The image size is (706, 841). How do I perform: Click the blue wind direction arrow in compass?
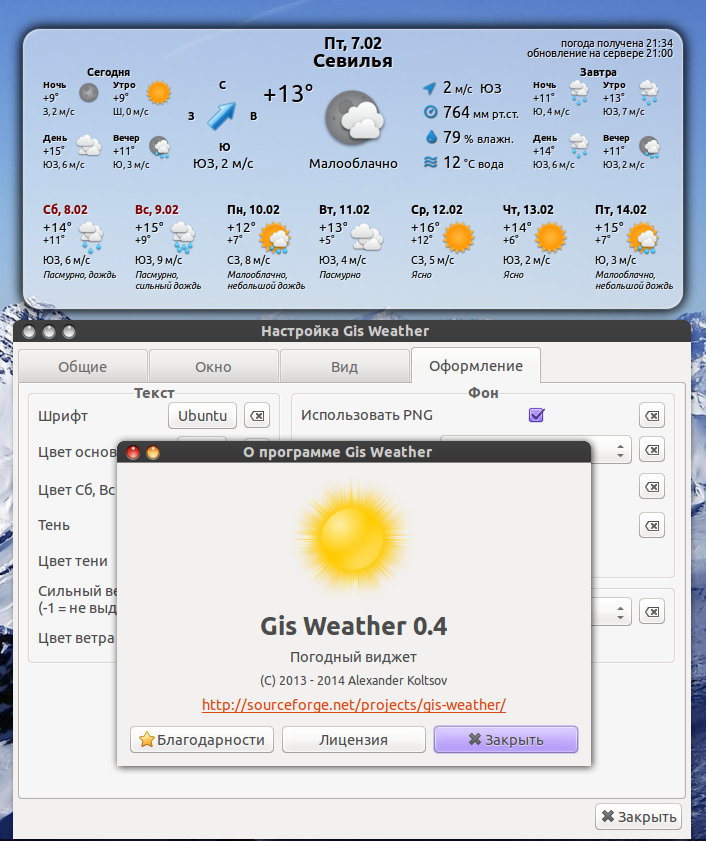(222, 116)
